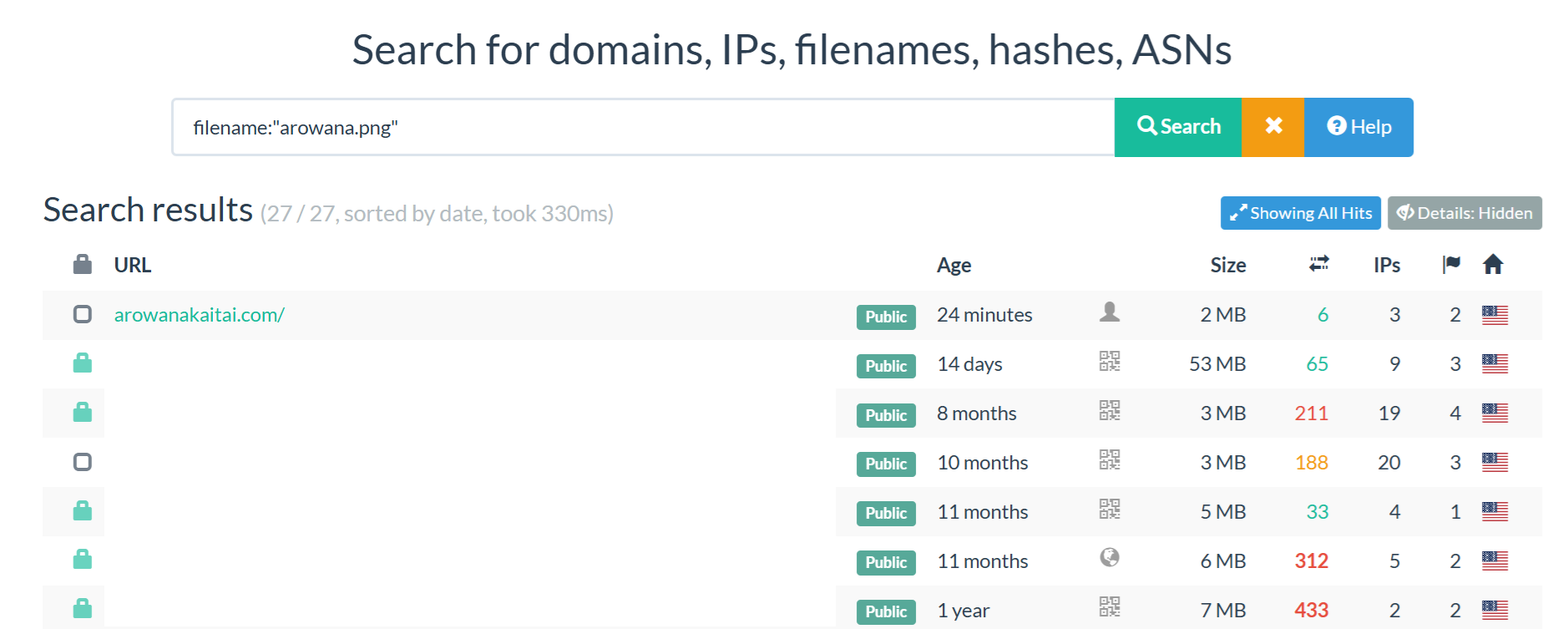Click the Public badge in the 1 year row

886,611
